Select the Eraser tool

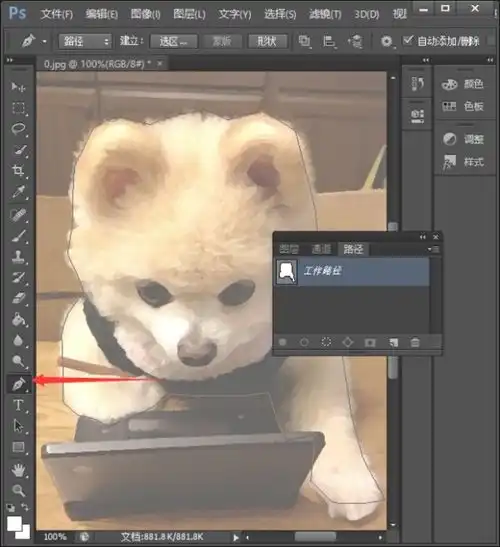(x=18, y=299)
